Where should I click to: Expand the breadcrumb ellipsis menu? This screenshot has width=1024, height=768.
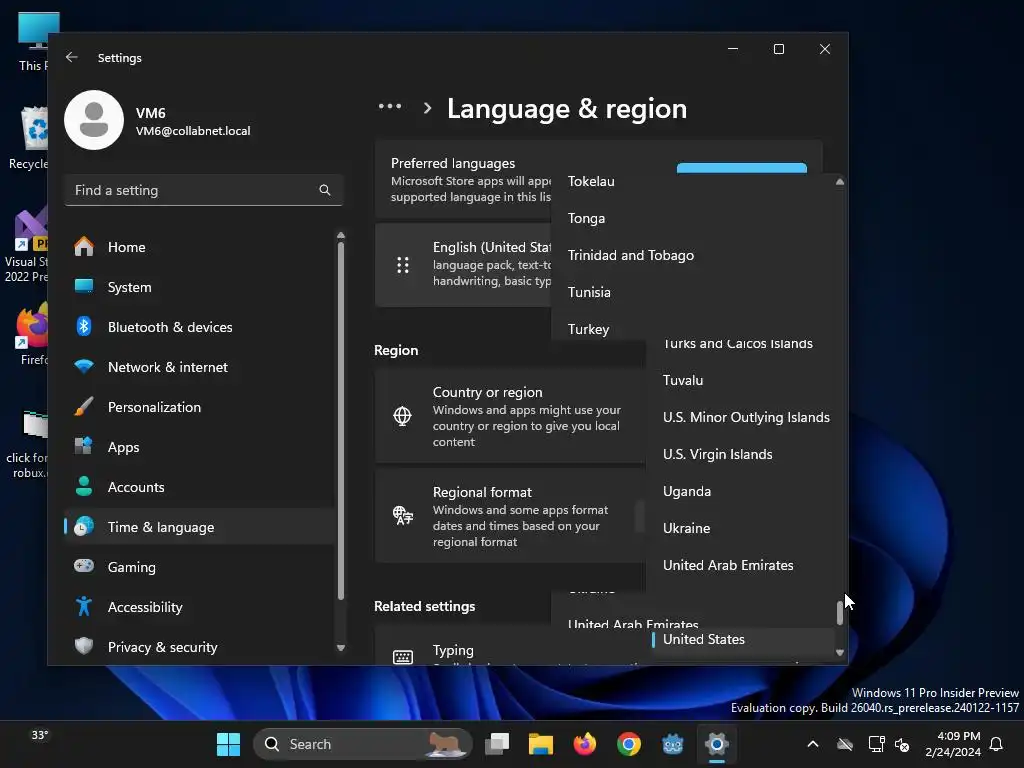390,106
